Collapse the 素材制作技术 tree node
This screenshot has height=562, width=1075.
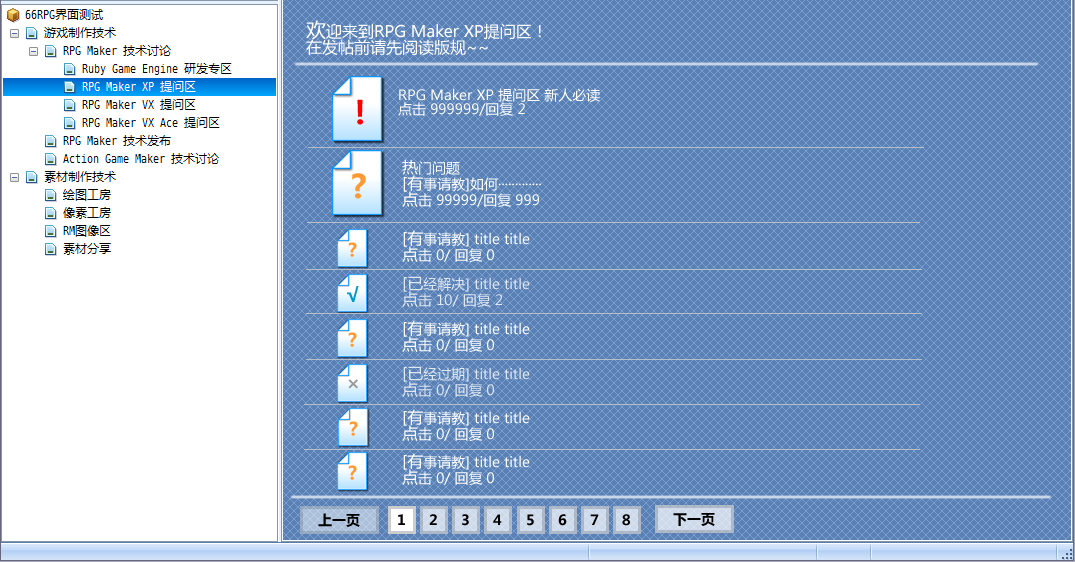click(14, 177)
